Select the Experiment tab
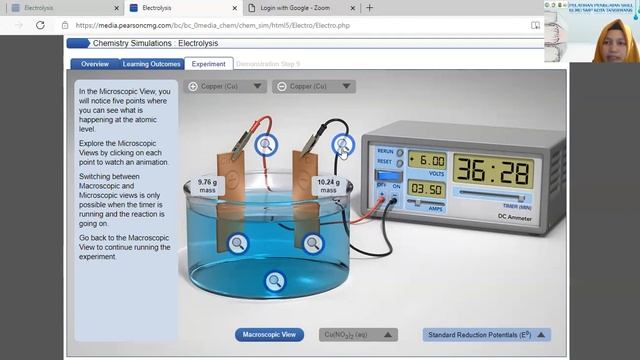Viewport: 640px width, 360px height. pos(209,64)
